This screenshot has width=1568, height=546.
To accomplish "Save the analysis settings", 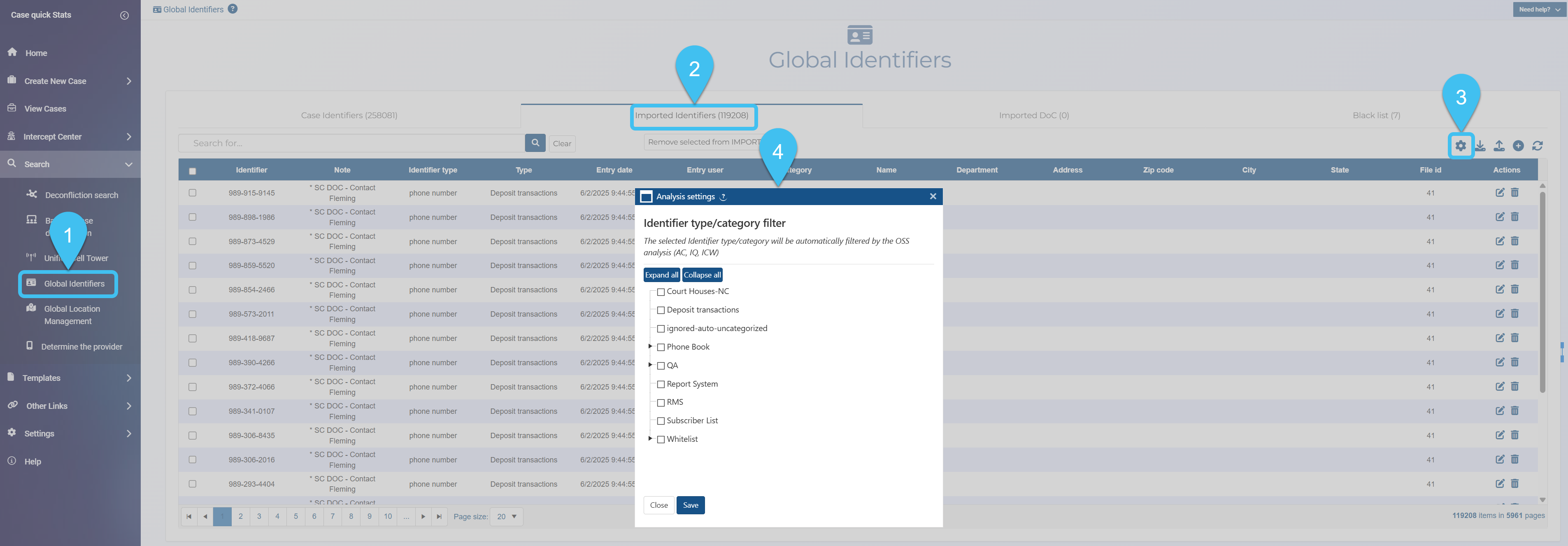I will coord(690,505).
